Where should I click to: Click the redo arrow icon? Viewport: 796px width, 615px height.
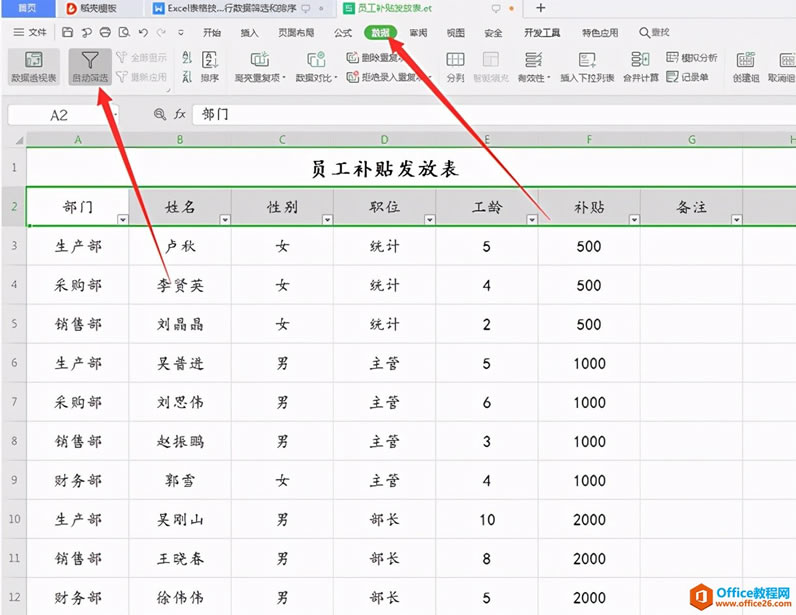(161, 33)
